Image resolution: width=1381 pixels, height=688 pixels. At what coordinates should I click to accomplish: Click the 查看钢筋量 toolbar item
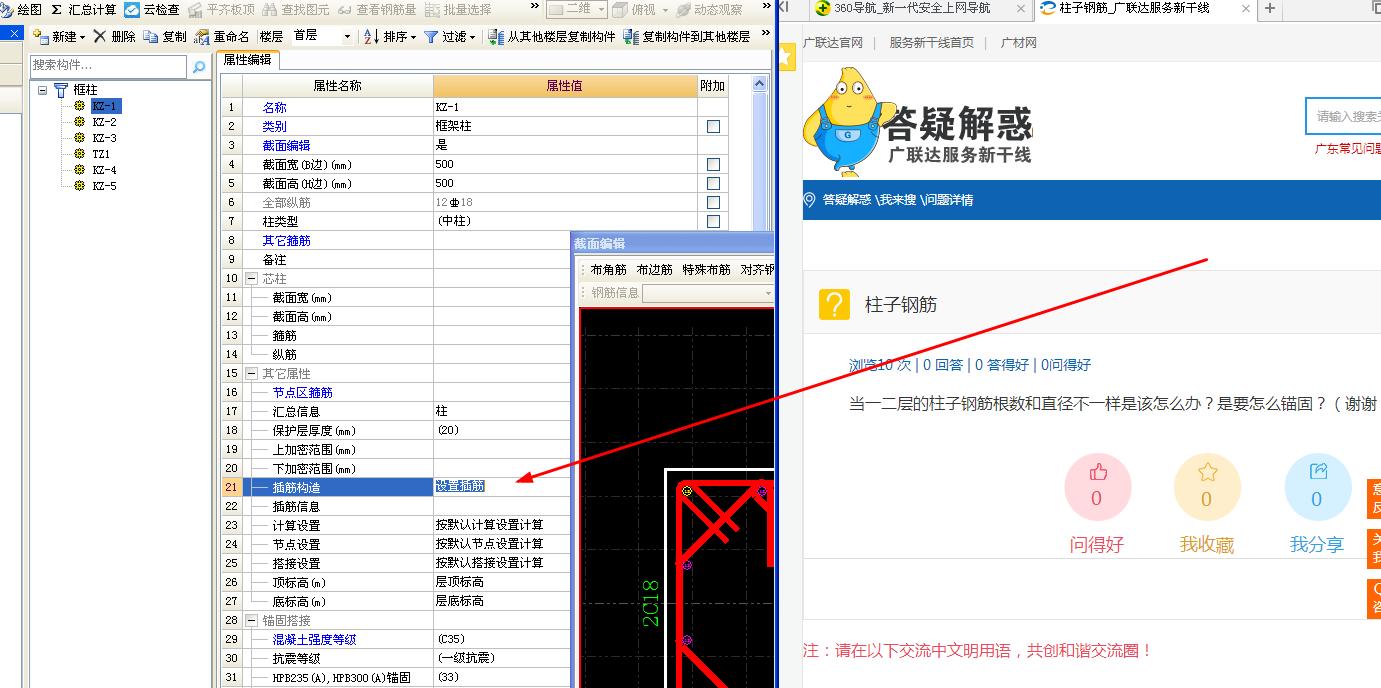click(377, 9)
